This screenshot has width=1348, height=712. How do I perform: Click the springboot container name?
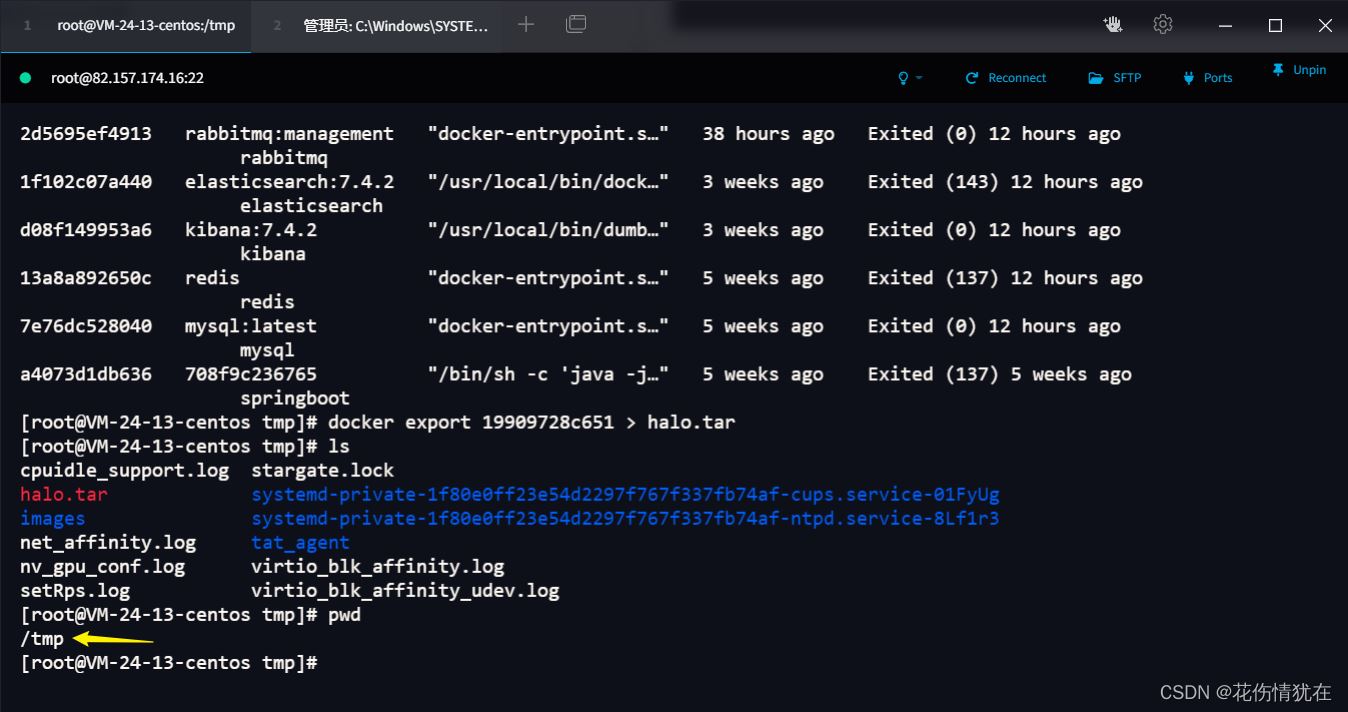295,398
